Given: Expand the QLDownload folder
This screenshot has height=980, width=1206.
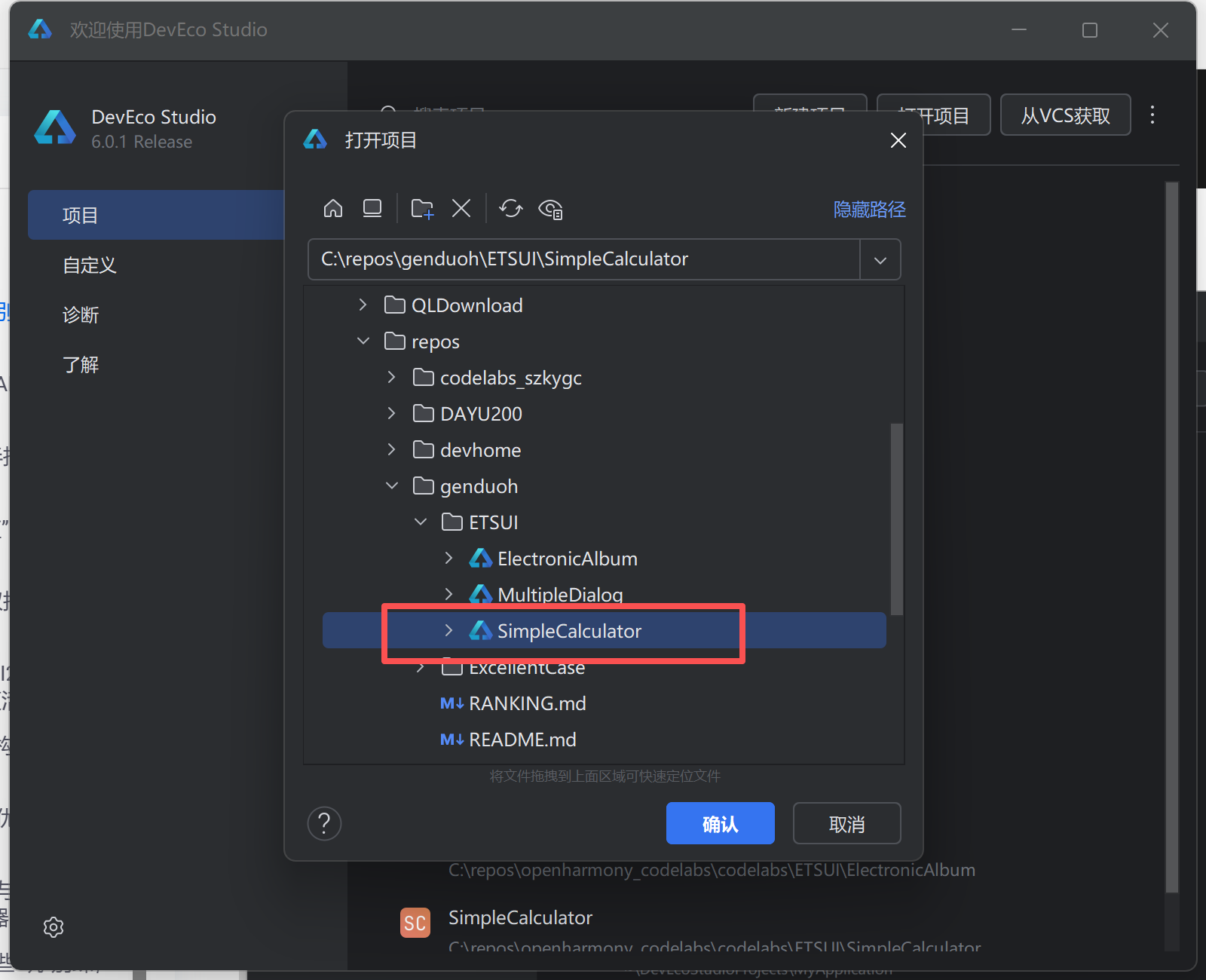Looking at the screenshot, I should (x=363, y=305).
